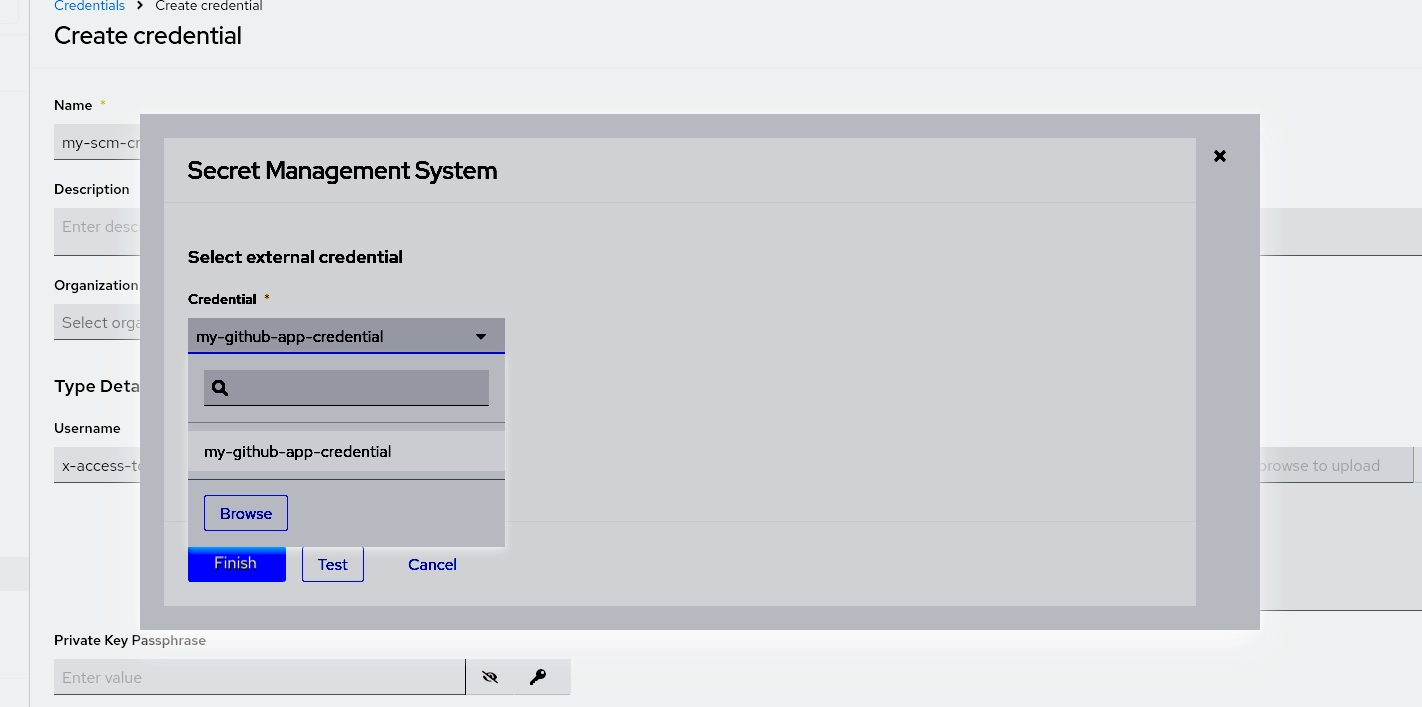This screenshot has height=707, width=1422.
Task: Go to the Credentials breadcrumb link
Action: 89,6
